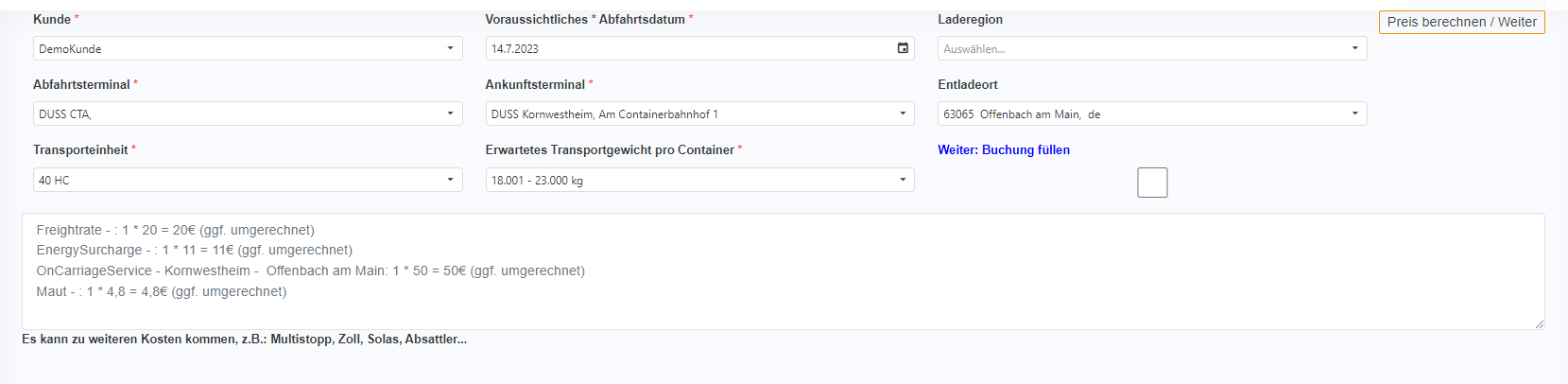Click the 40 HC transport unit field
Viewport: 1568px width, 384px height.
coord(236,180)
